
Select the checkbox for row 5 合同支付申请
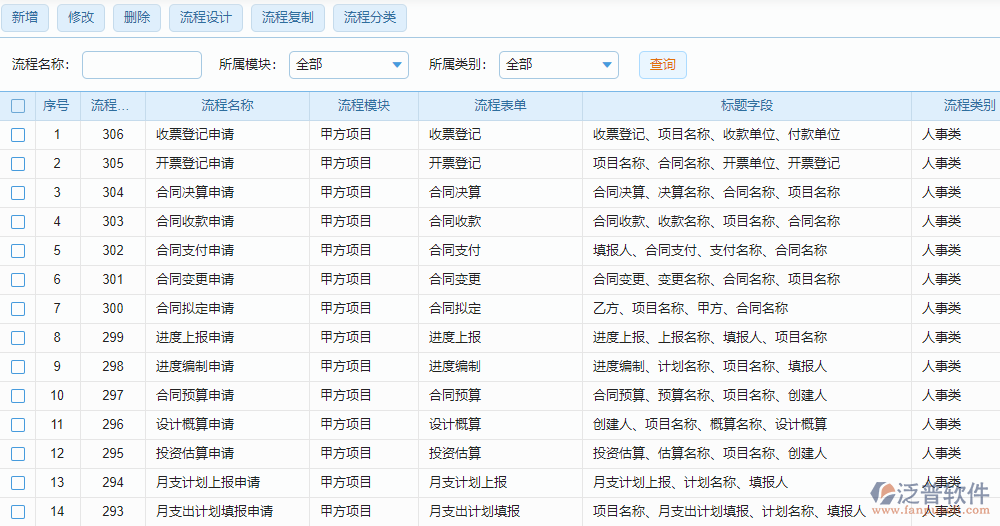(x=18, y=251)
